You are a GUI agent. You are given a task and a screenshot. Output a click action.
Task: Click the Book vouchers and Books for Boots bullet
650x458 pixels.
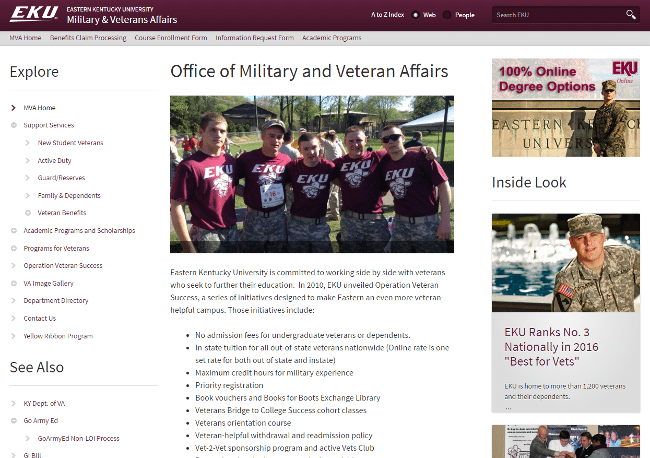pyautogui.click(x=288, y=398)
